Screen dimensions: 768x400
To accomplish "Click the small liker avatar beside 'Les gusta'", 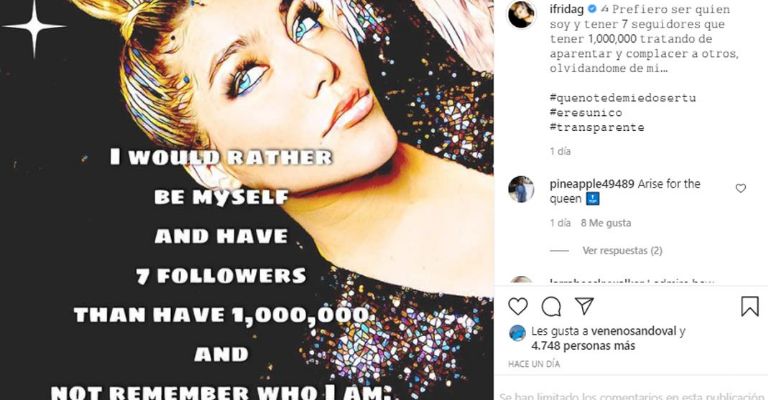I will click(517, 332).
